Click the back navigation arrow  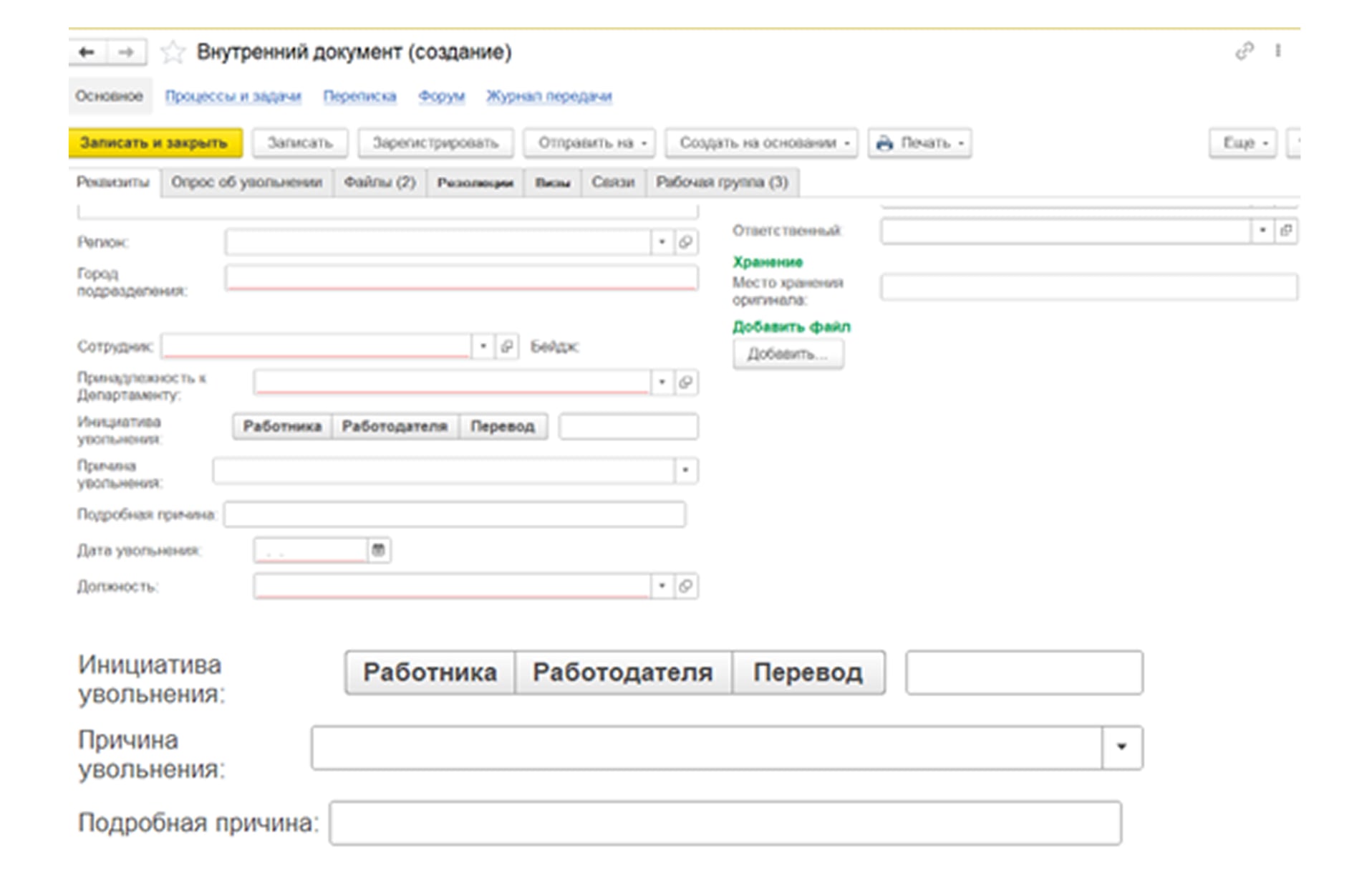point(86,51)
